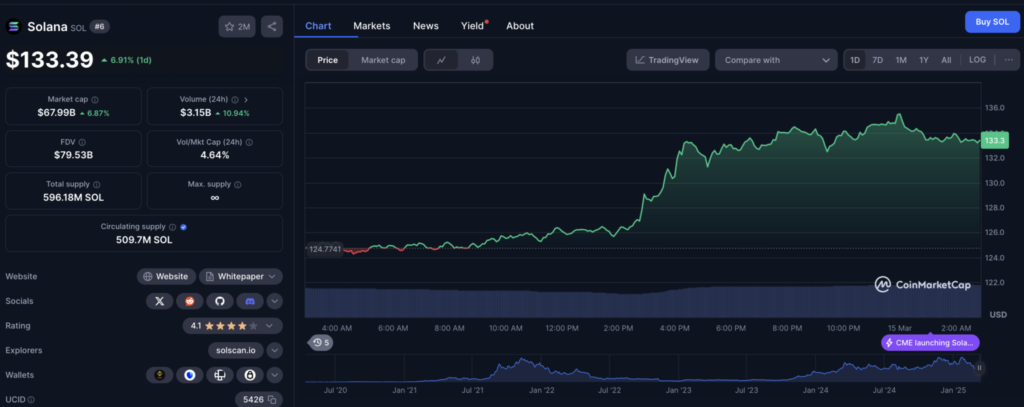Toggle LOG scale on the chart

(977, 60)
